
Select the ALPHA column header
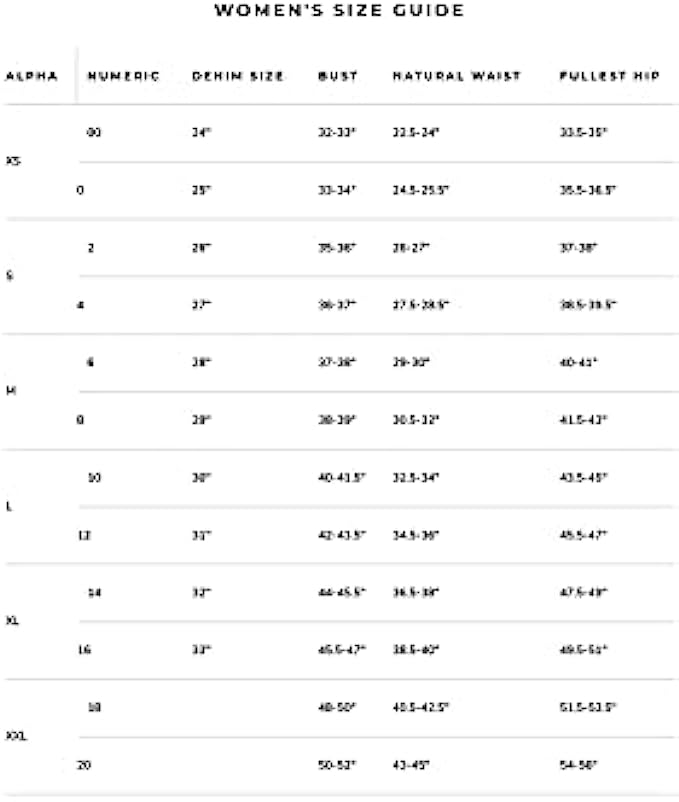[x=31, y=76]
